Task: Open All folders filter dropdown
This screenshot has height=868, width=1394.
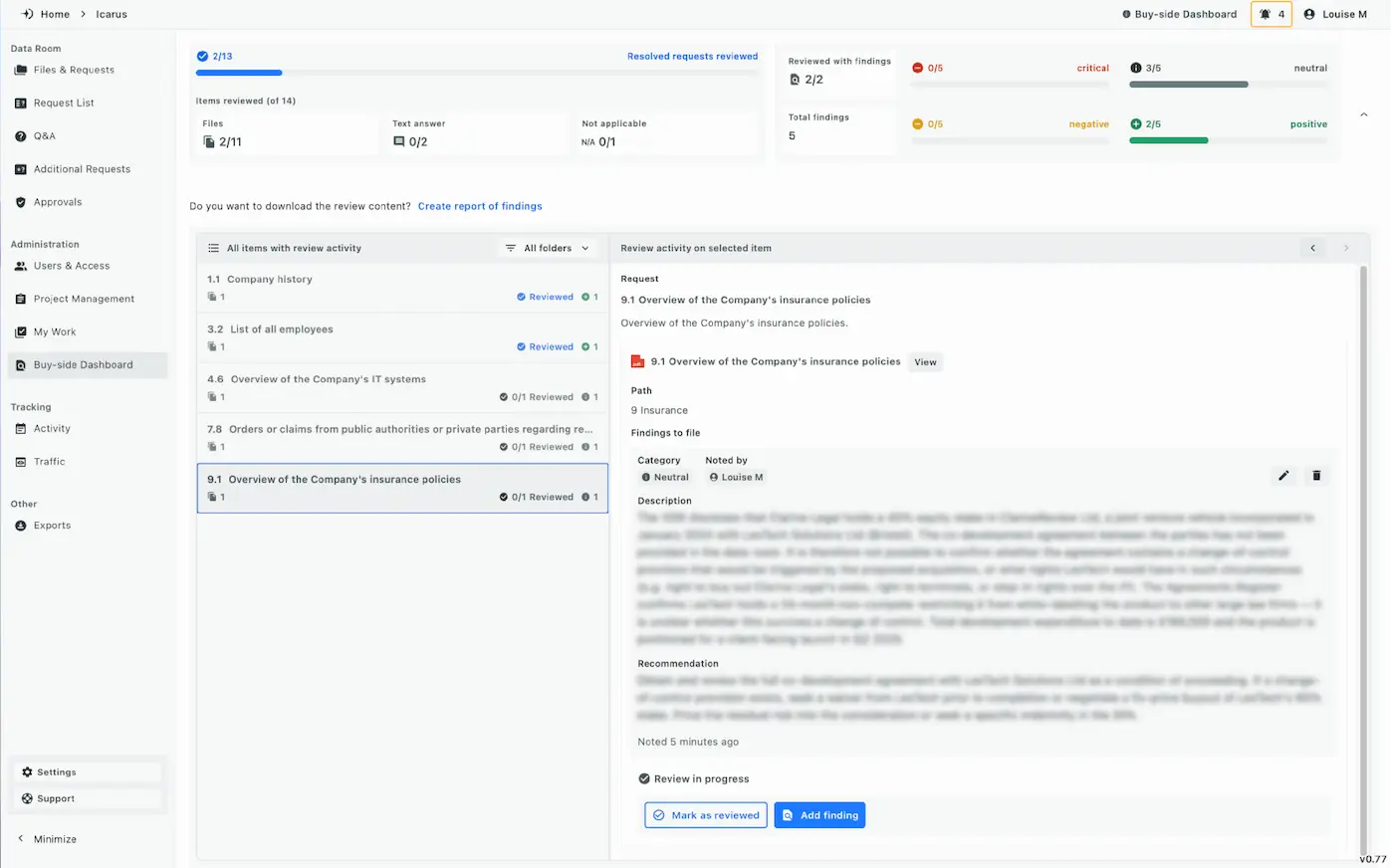Action: (548, 248)
